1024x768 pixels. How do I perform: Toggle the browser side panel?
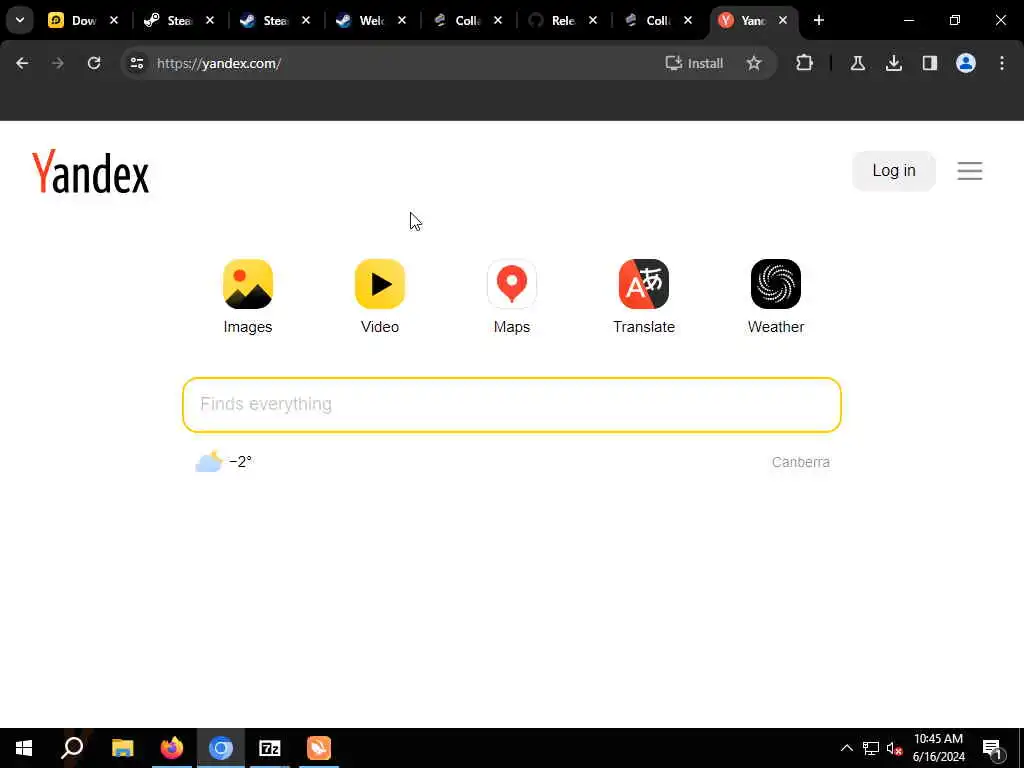pyautogui.click(x=929, y=63)
